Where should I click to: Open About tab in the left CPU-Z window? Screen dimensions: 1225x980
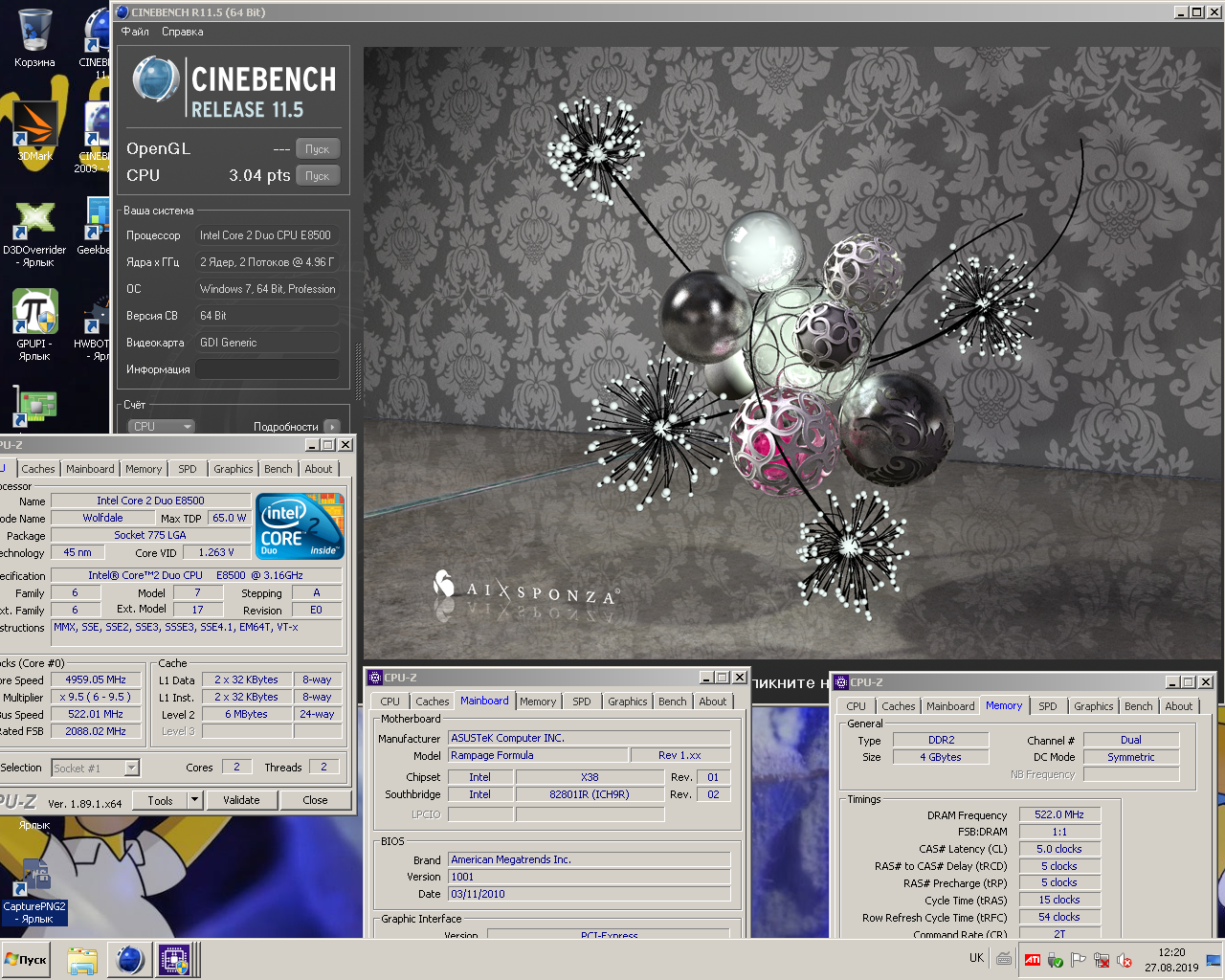[x=319, y=469]
